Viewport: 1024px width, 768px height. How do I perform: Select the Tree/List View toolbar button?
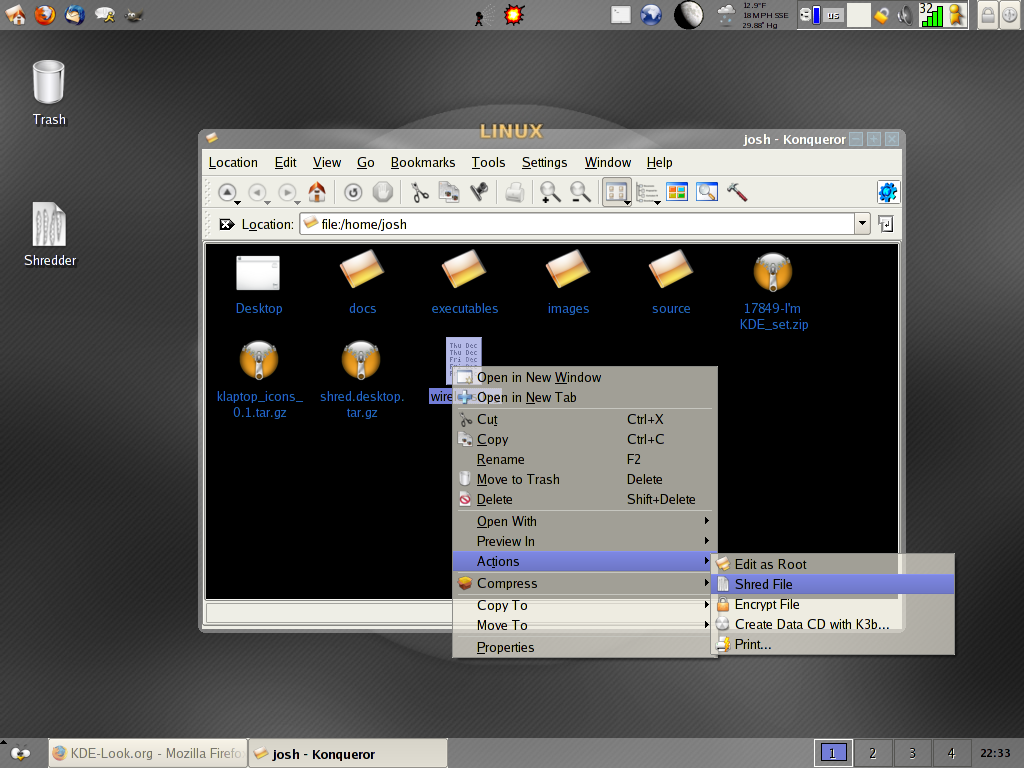tap(646, 192)
